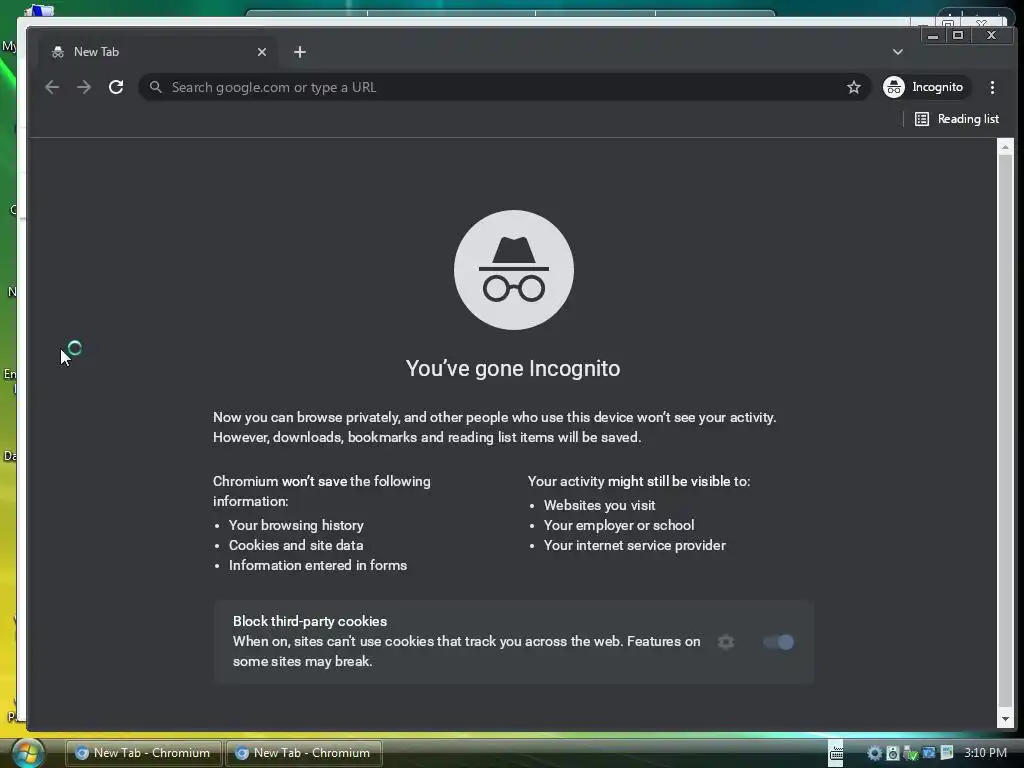Switch to second New Tab - Chromium taskbar button
1024x768 pixels.
coord(304,753)
